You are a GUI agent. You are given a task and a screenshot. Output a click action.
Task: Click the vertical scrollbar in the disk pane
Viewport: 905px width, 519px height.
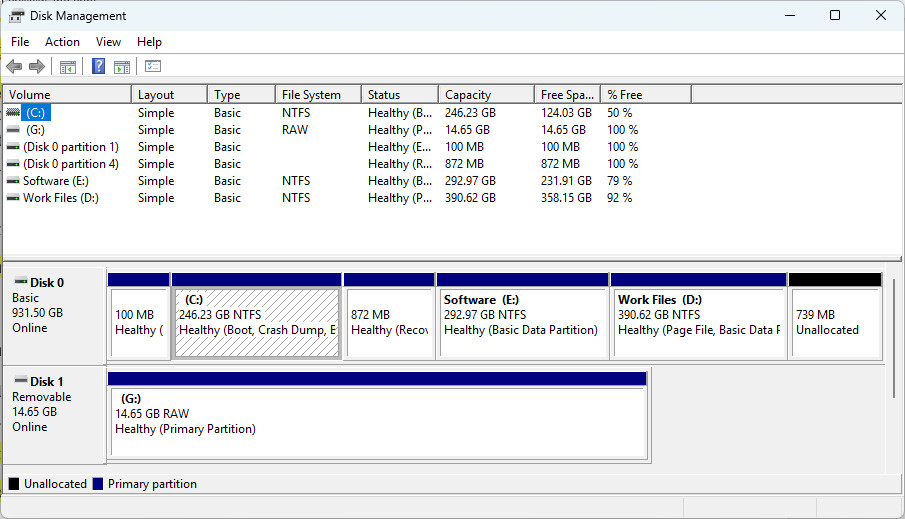[894, 338]
